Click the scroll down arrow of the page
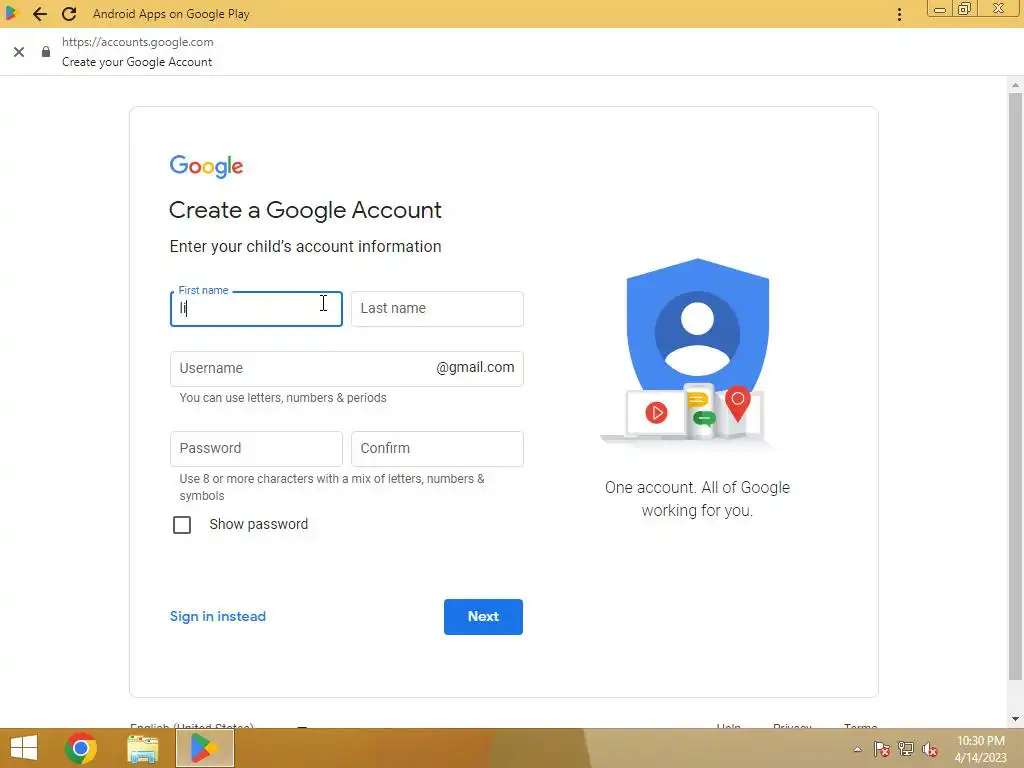The height and width of the screenshot is (768, 1024). pos(1015,719)
